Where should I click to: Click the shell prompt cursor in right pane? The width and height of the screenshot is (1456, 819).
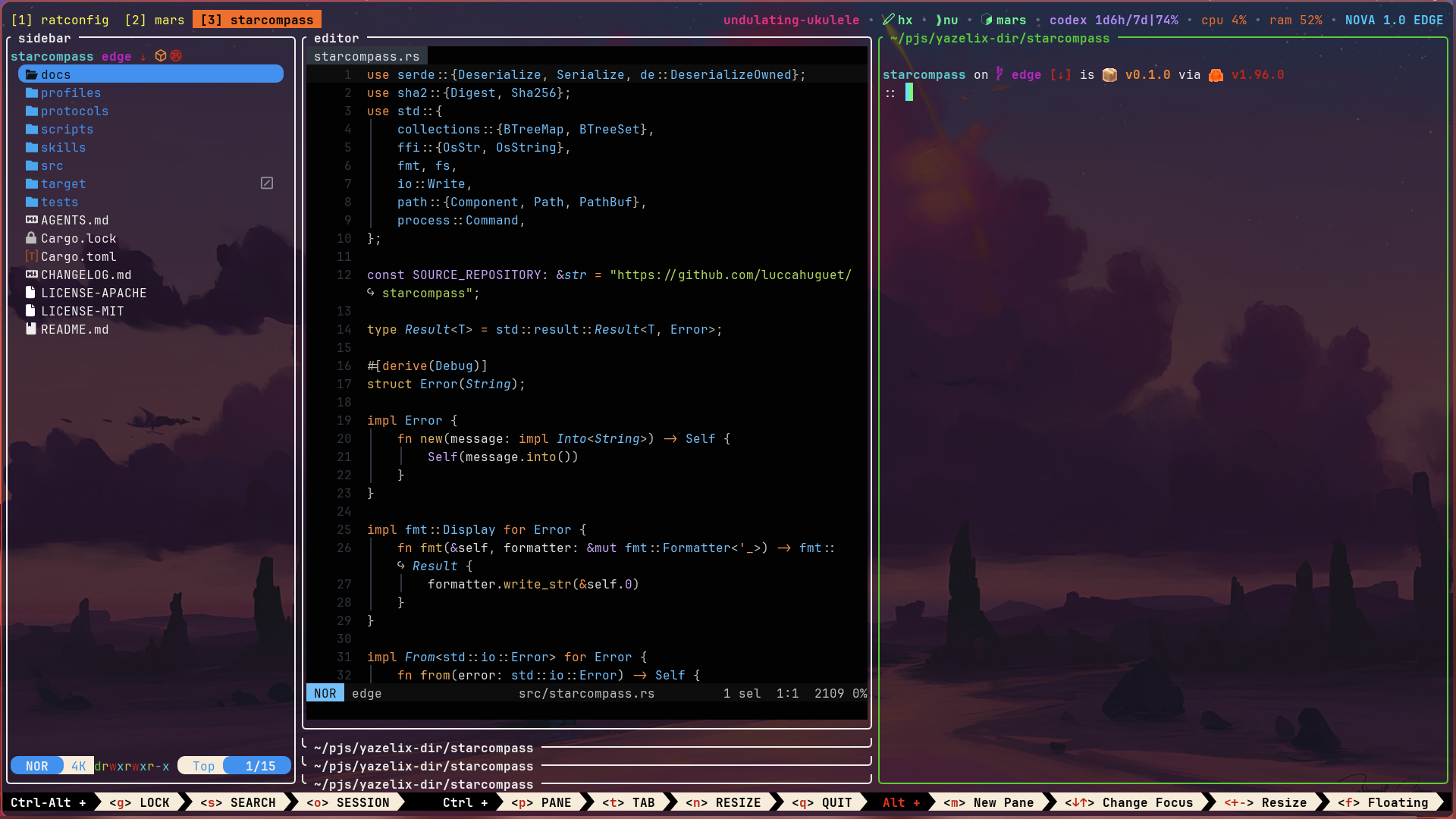909,93
